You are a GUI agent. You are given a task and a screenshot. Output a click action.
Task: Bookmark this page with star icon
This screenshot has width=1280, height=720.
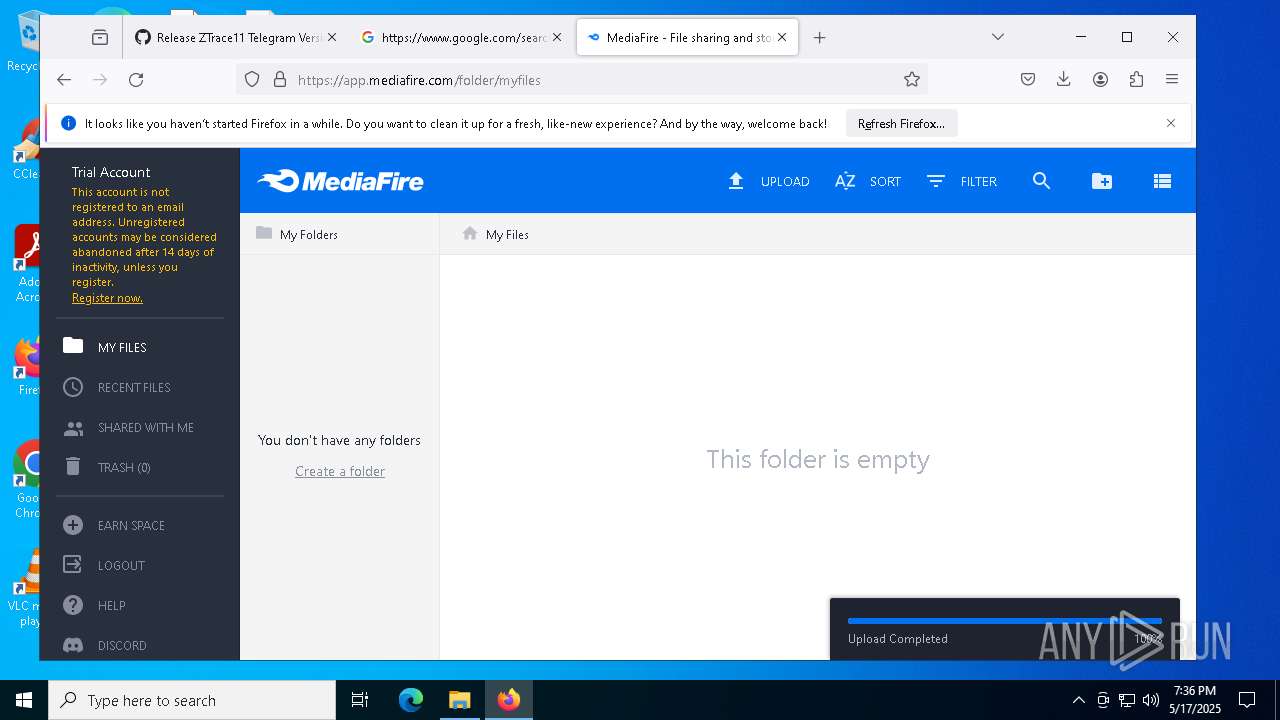click(x=912, y=80)
